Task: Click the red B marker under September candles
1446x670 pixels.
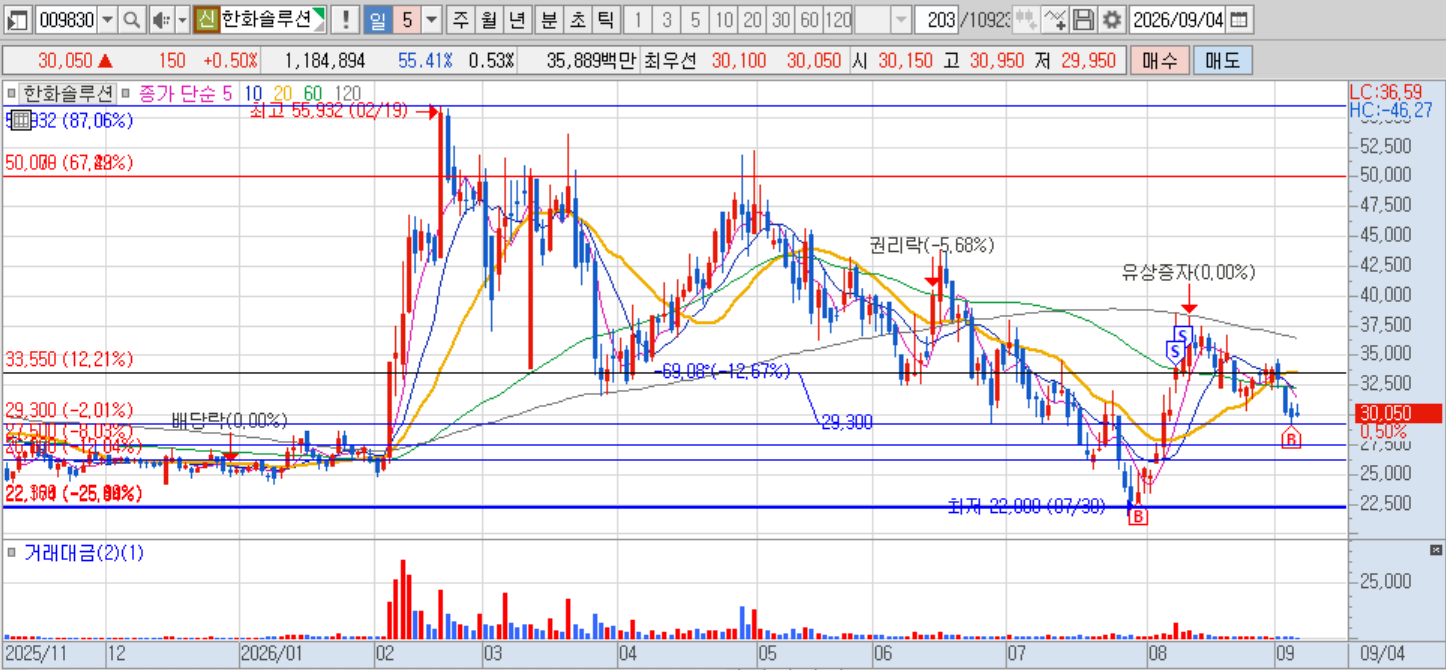Action: [x=1291, y=438]
